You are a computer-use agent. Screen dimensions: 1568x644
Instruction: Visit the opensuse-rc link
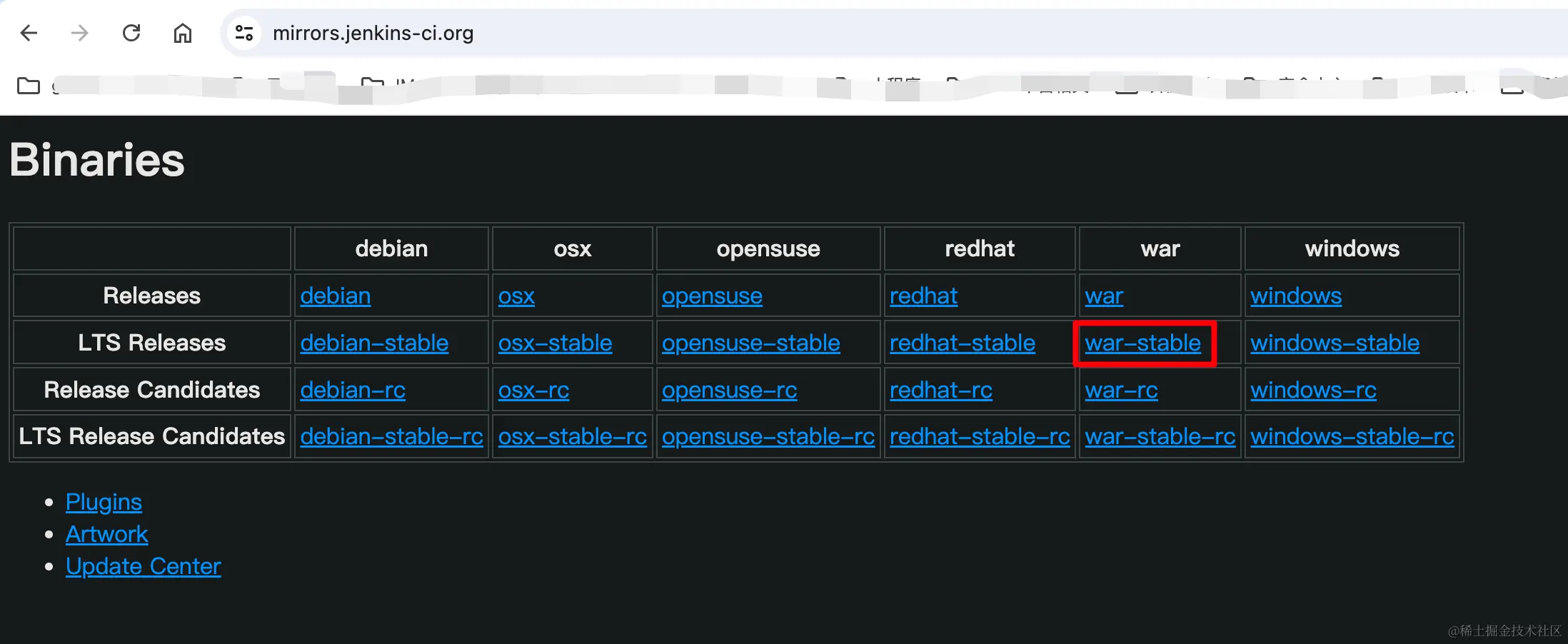pyautogui.click(x=729, y=390)
